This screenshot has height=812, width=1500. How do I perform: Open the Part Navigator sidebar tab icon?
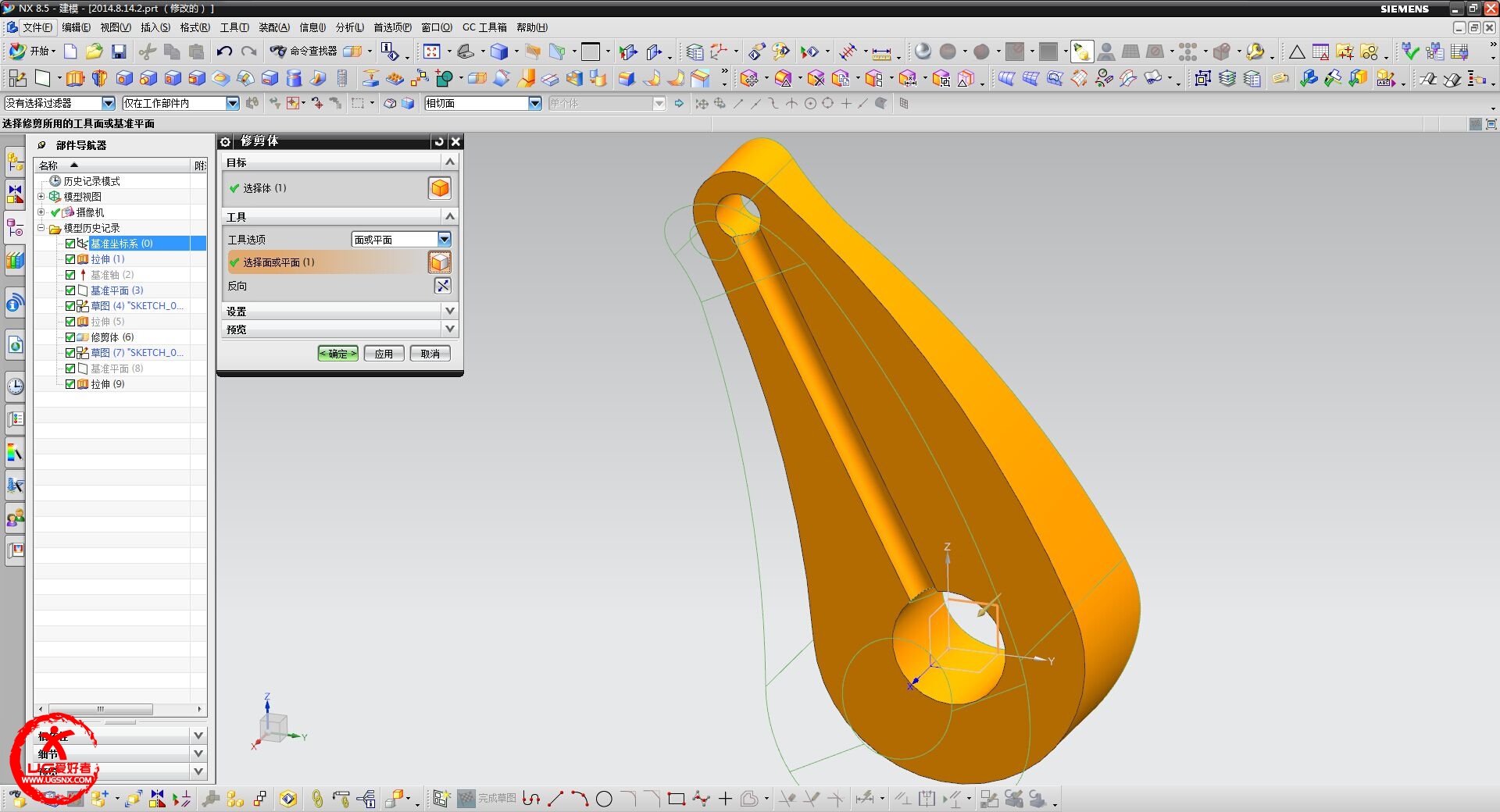[x=15, y=228]
